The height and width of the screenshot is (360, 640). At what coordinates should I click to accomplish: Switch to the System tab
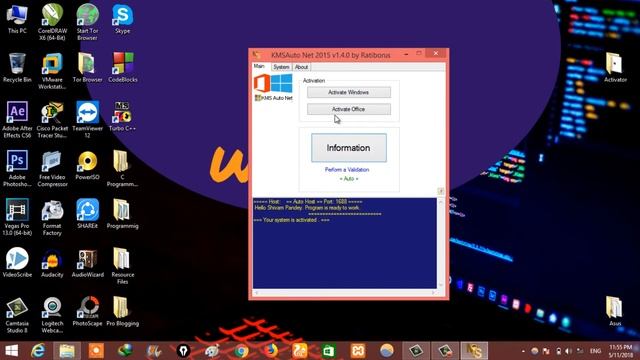click(281, 67)
